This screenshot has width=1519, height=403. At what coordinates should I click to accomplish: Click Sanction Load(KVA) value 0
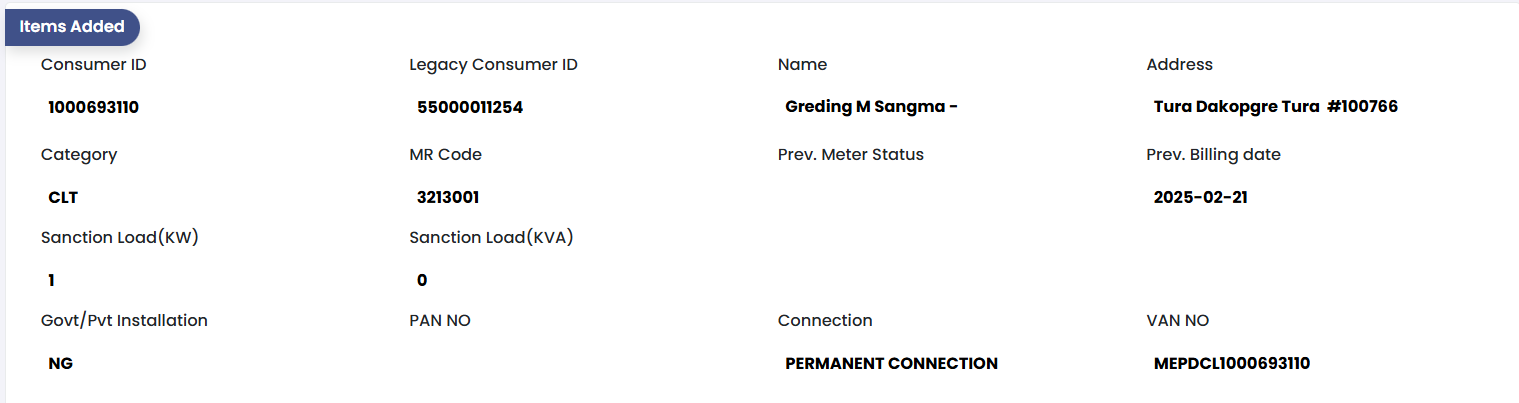(x=422, y=280)
